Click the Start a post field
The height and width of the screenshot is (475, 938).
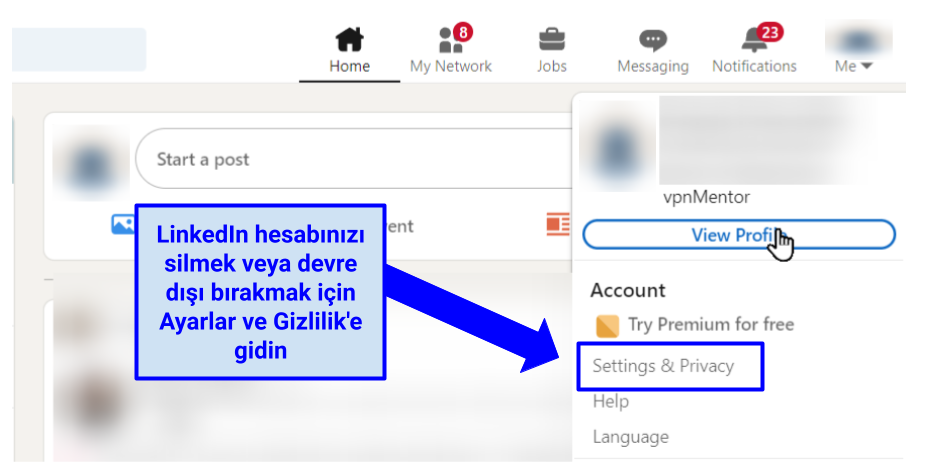click(354, 159)
